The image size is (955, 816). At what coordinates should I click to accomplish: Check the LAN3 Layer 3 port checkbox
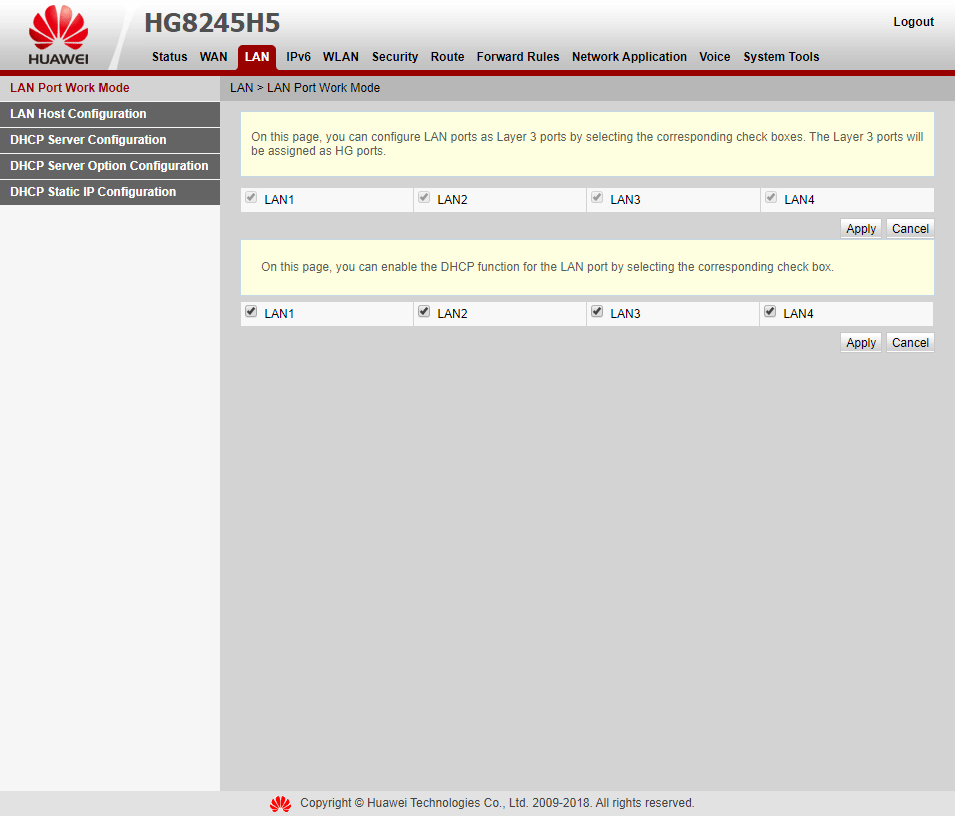point(597,197)
